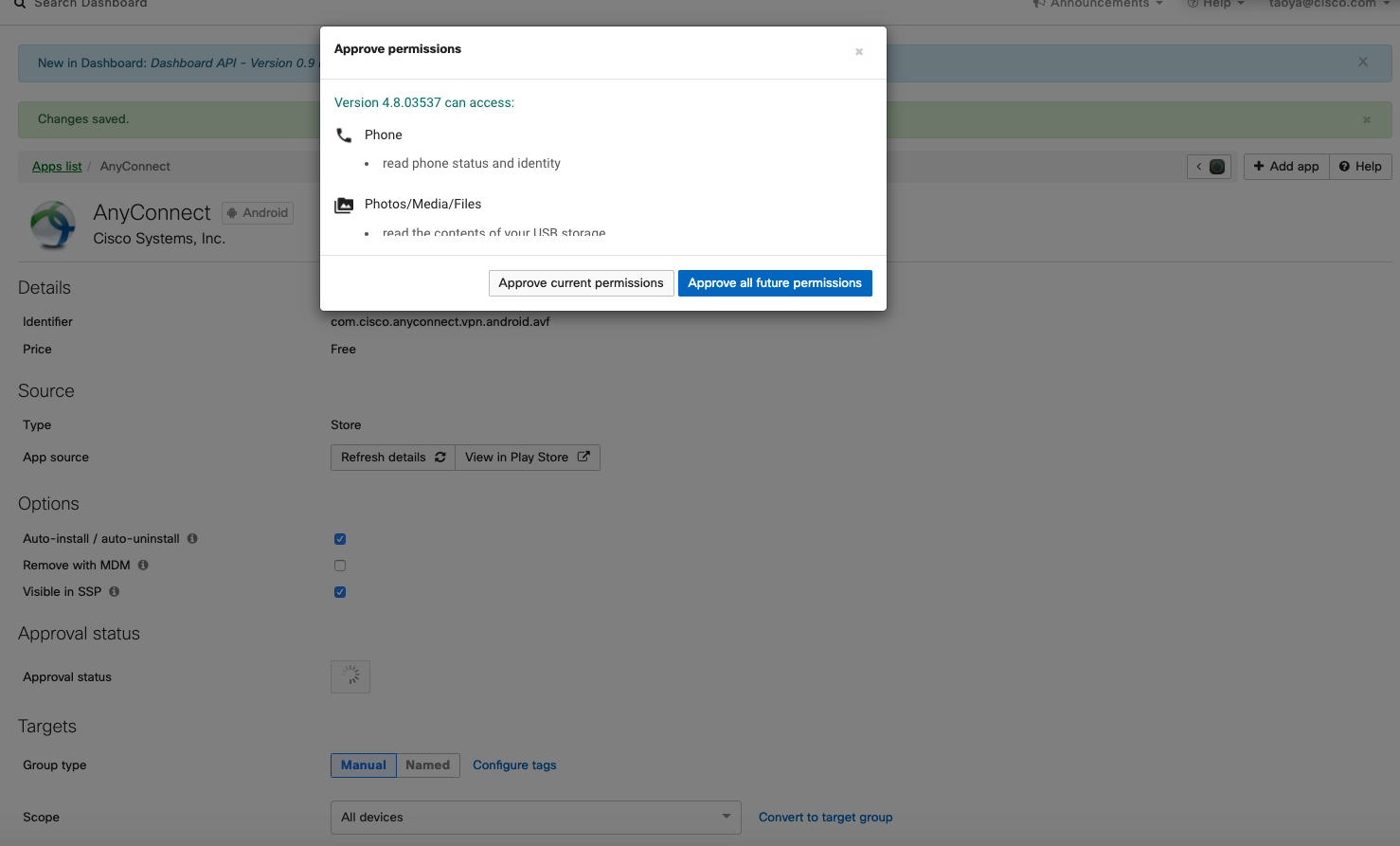Open the Apps list breadcrumb link
This screenshot has width=1400, height=846.
(x=57, y=167)
